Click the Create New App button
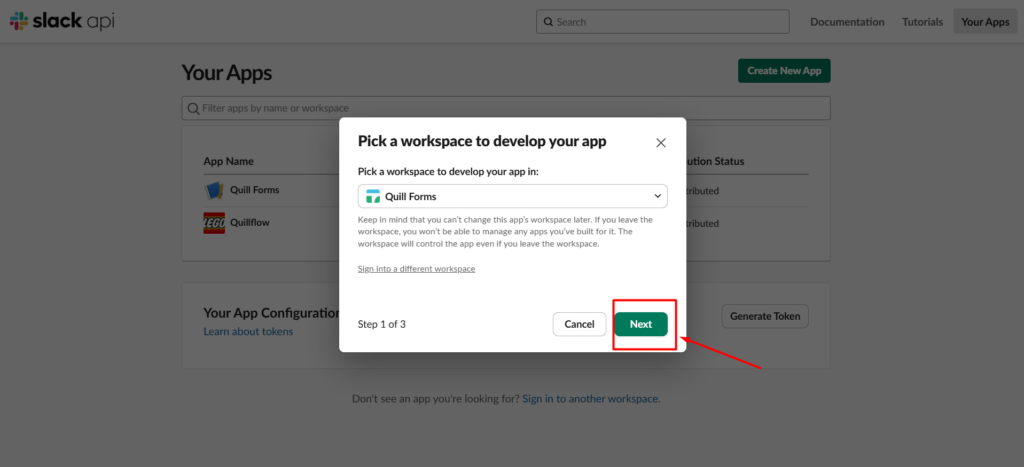Image resolution: width=1024 pixels, height=467 pixels. (784, 71)
